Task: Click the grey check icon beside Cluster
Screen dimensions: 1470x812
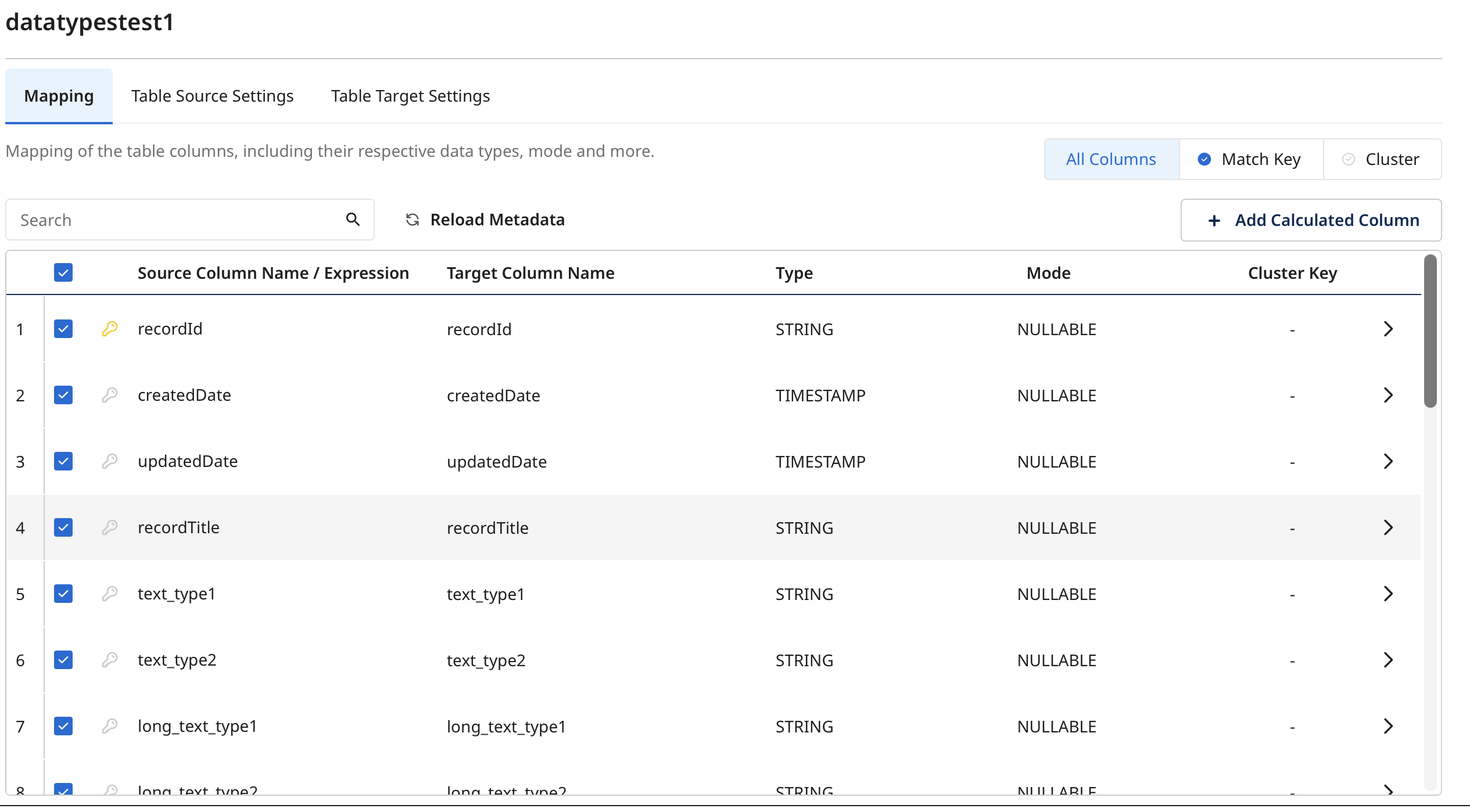Action: (x=1349, y=159)
